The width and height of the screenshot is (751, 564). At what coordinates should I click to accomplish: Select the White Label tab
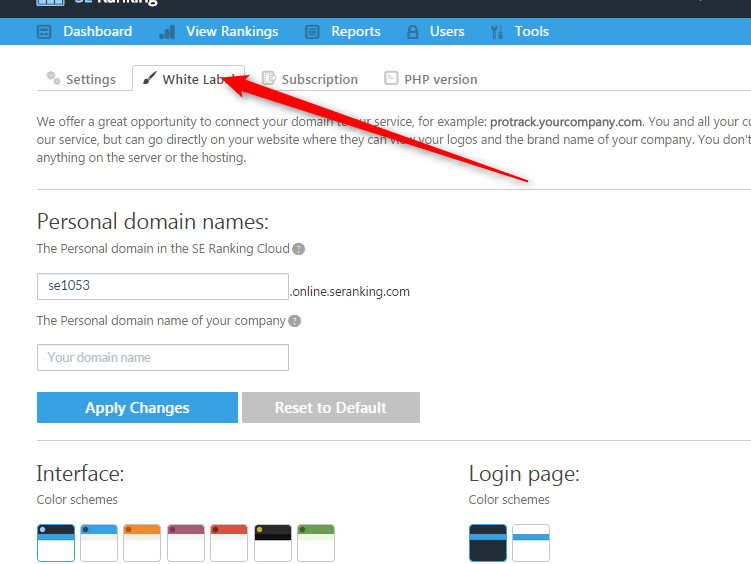(x=189, y=79)
